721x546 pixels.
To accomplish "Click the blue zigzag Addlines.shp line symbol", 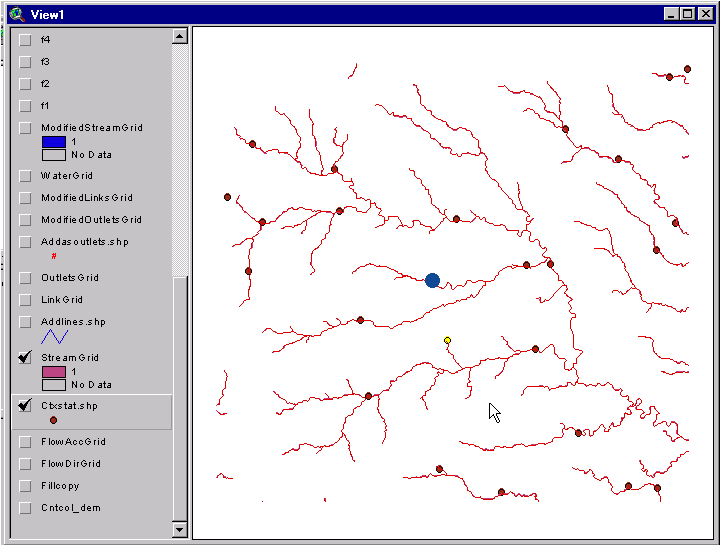I will [x=54, y=337].
